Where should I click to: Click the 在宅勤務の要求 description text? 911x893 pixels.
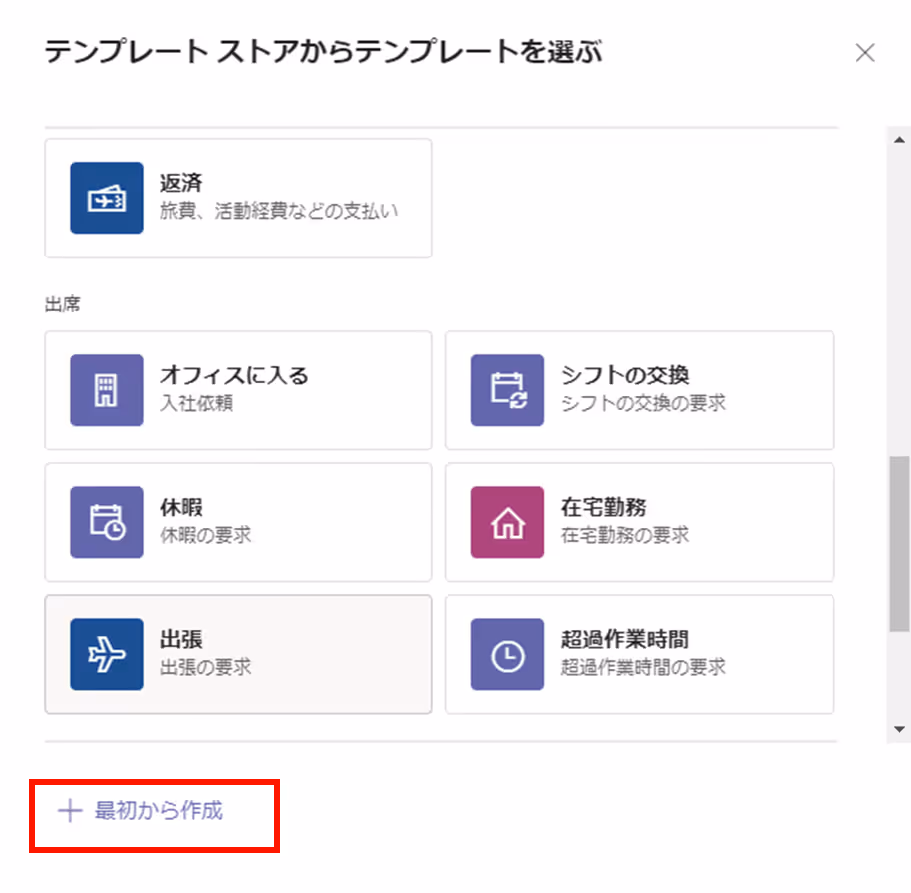625,535
